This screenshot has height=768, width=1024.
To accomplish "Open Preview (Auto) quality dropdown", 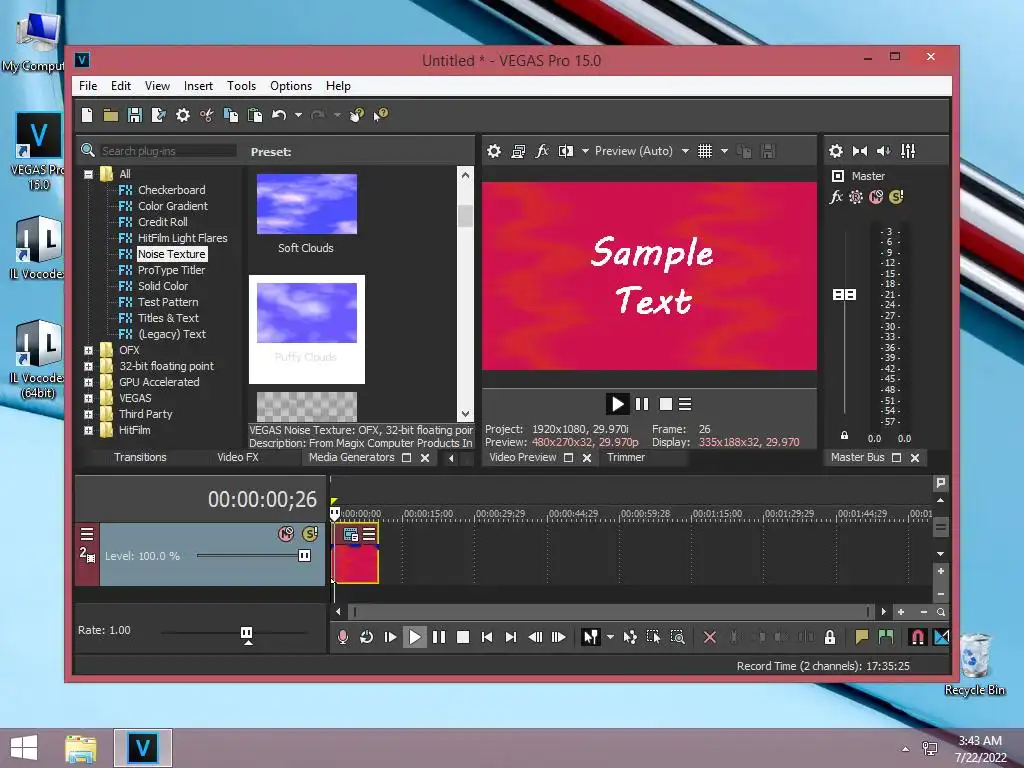I will 642,152.
